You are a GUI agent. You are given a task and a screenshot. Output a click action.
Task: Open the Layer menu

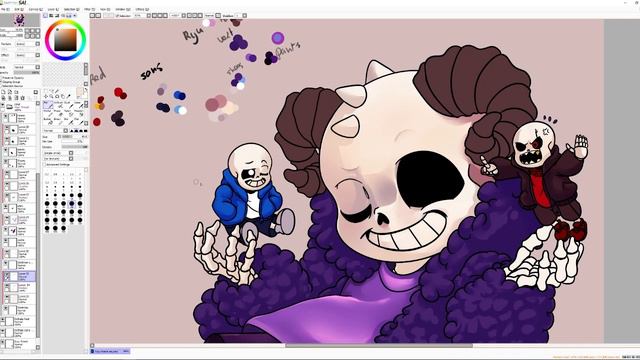53,9
